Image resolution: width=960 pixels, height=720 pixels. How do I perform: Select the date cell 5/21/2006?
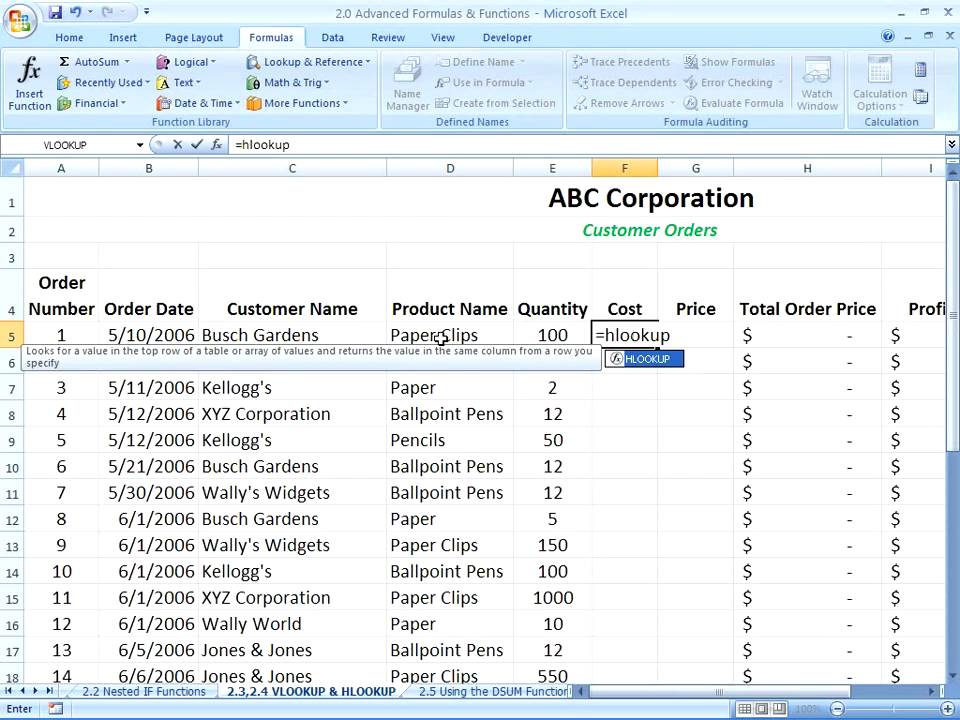point(148,467)
